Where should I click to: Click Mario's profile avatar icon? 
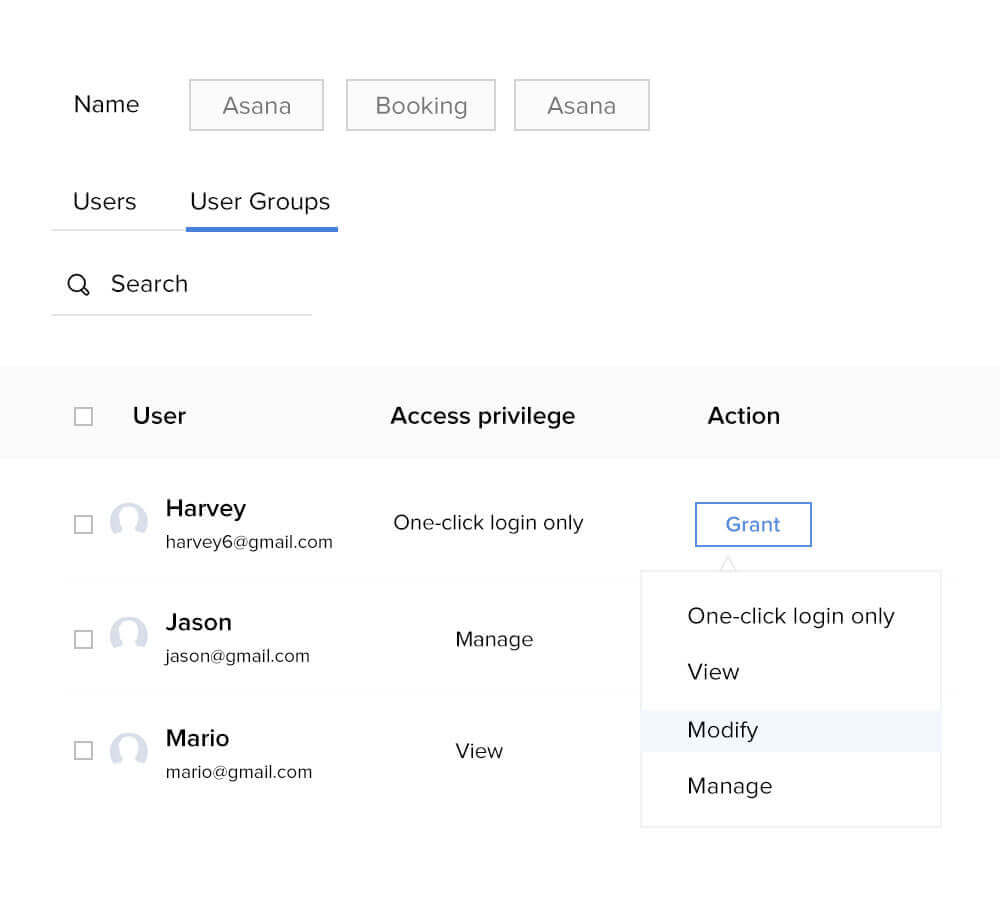tap(129, 750)
